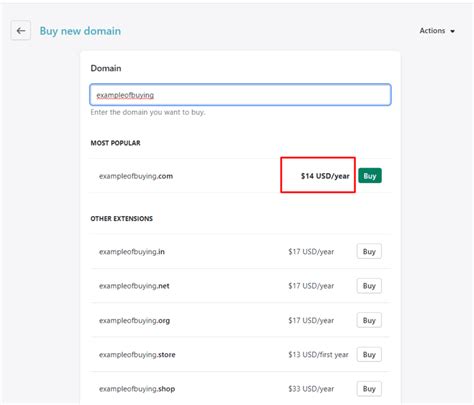Click the Buy new domain heading
The height and width of the screenshot is (405, 474).
80,31
